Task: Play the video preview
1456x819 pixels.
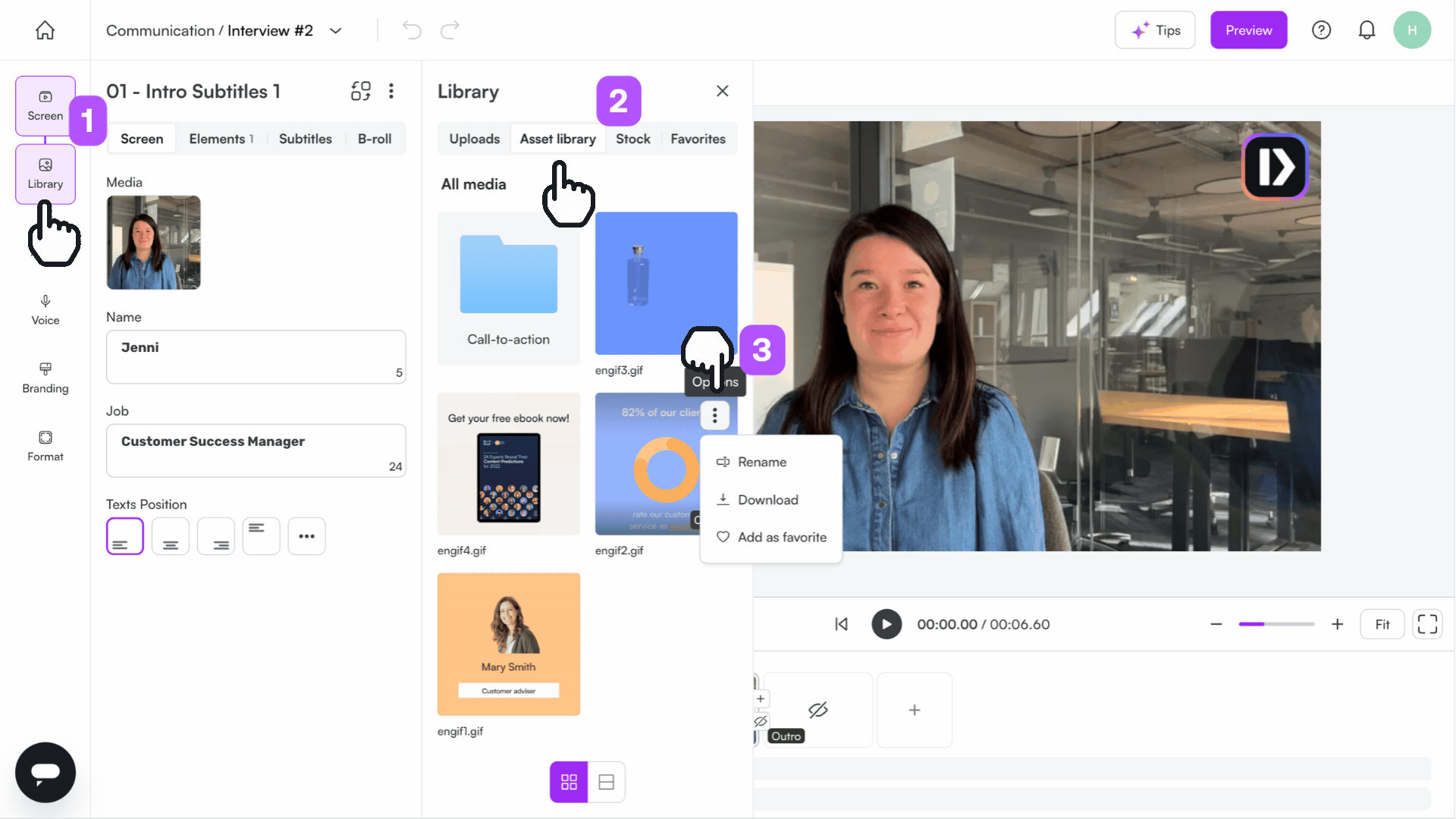Action: point(886,624)
